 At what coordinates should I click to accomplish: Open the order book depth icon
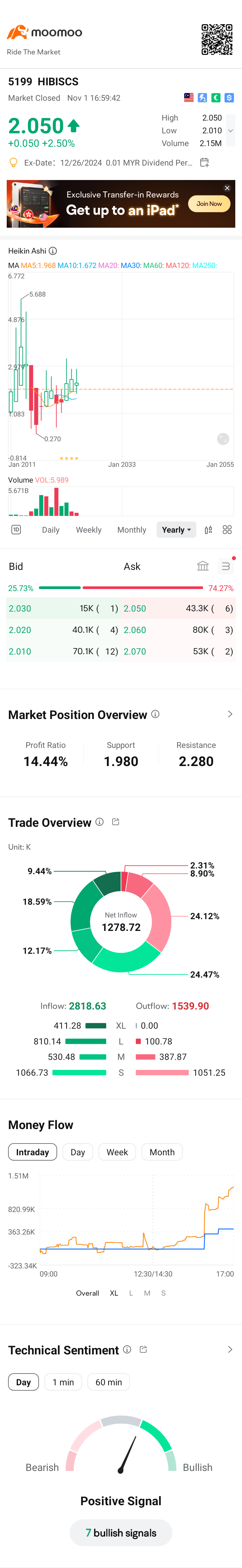point(226,566)
